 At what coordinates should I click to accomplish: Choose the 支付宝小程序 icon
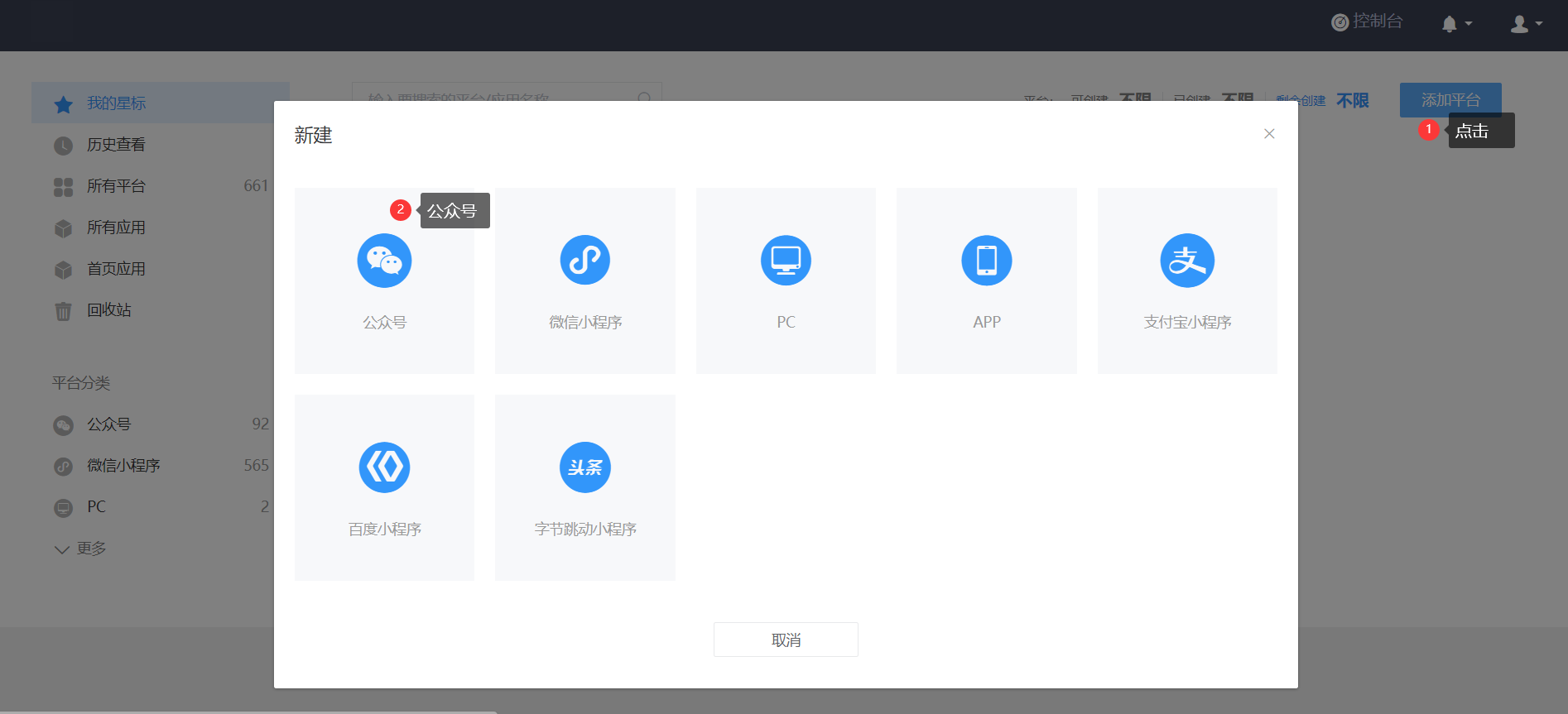[x=1187, y=261]
